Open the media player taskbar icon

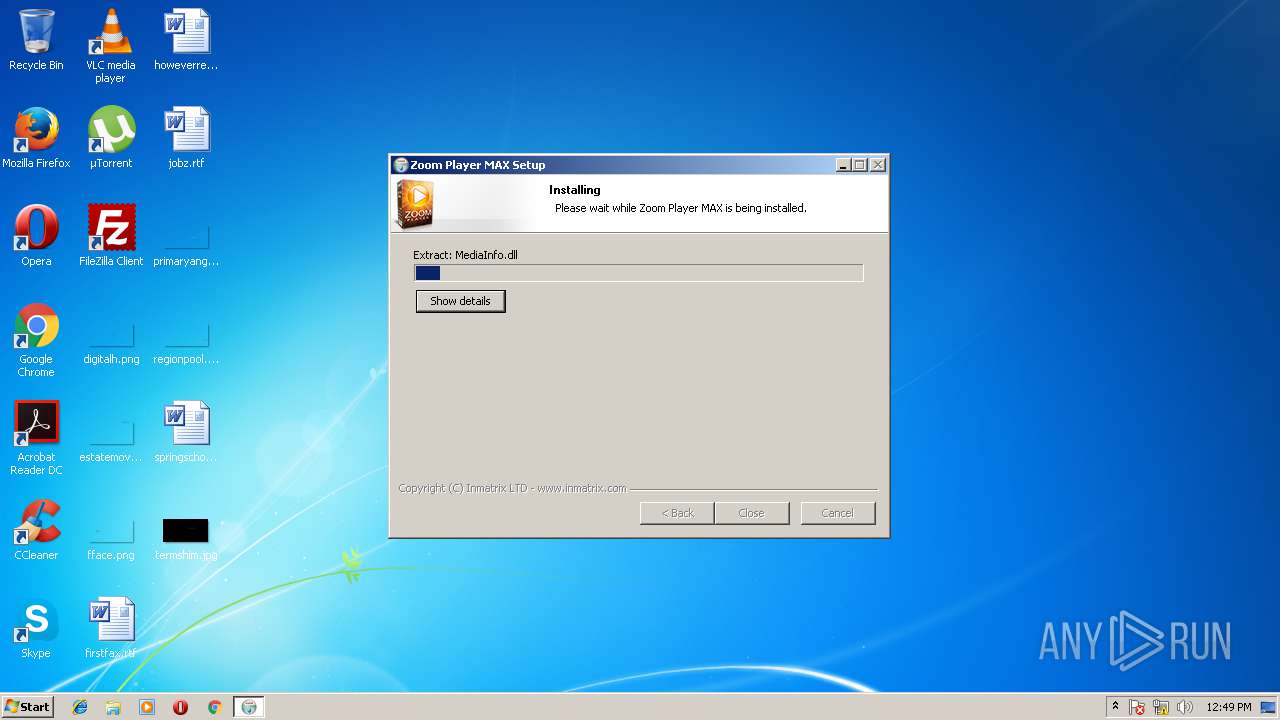click(x=147, y=707)
